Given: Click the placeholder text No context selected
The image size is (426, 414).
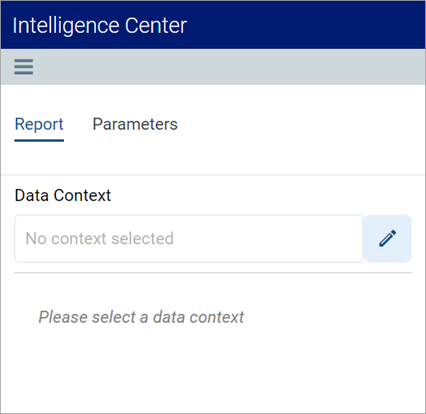Looking at the screenshot, I should click(100, 239).
